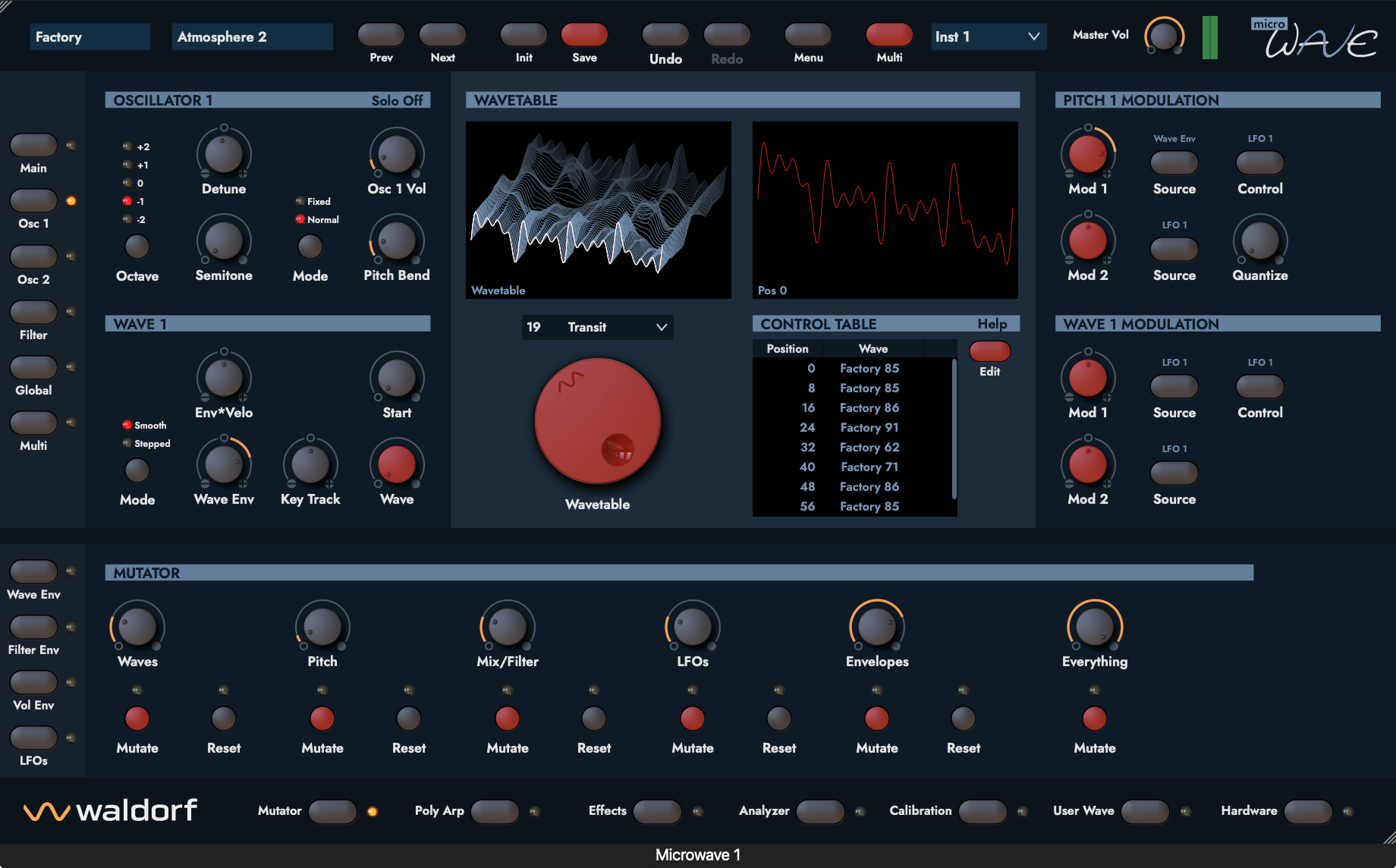This screenshot has width=1396, height=868.
Task: Click the Control Table scrollbar
Action: pyautogui.click(x=954, y=429)
